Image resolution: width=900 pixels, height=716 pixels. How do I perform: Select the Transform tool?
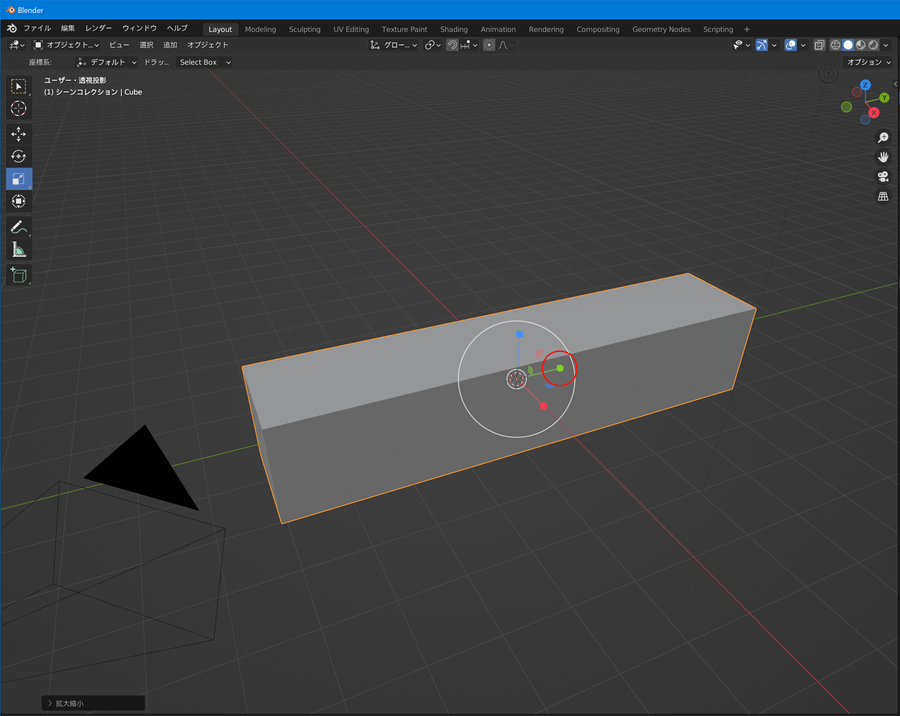click(x=19, y=202)
